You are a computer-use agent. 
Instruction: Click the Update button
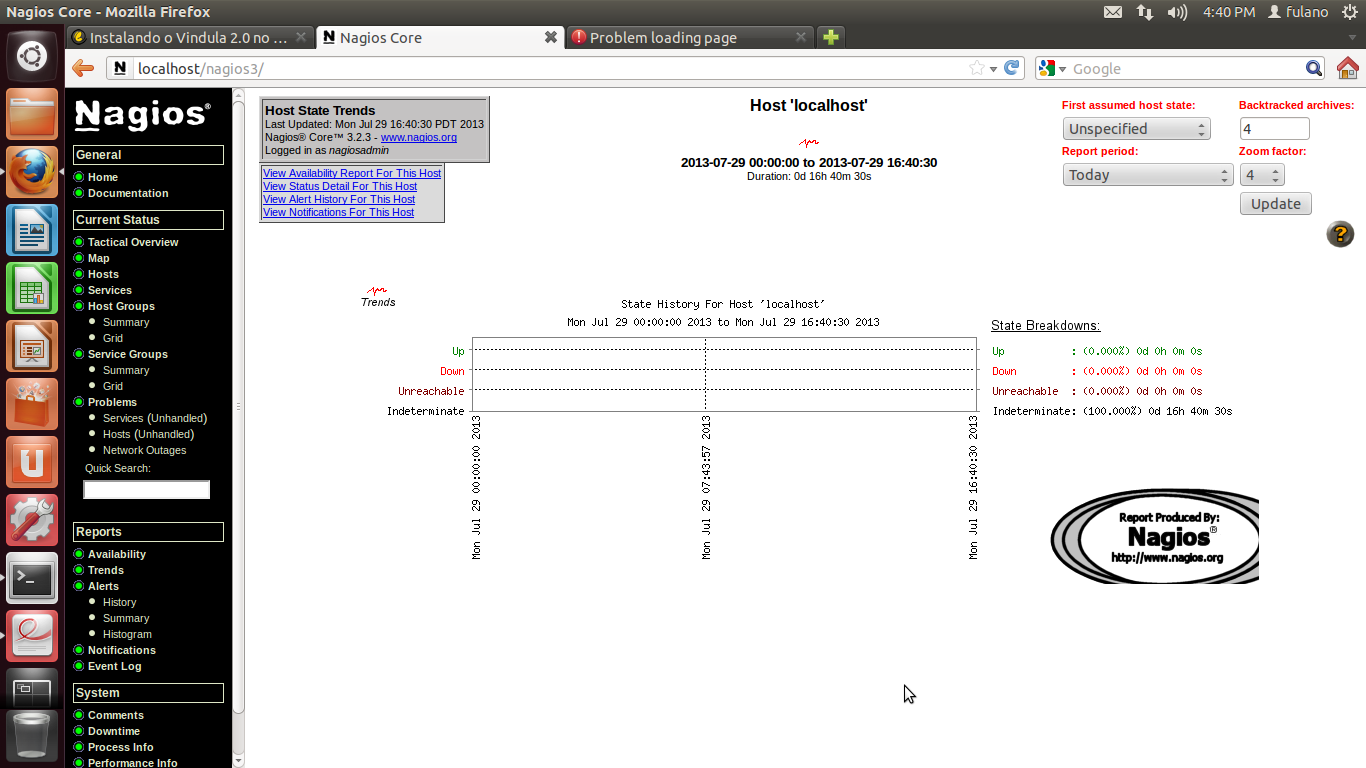1276,204
